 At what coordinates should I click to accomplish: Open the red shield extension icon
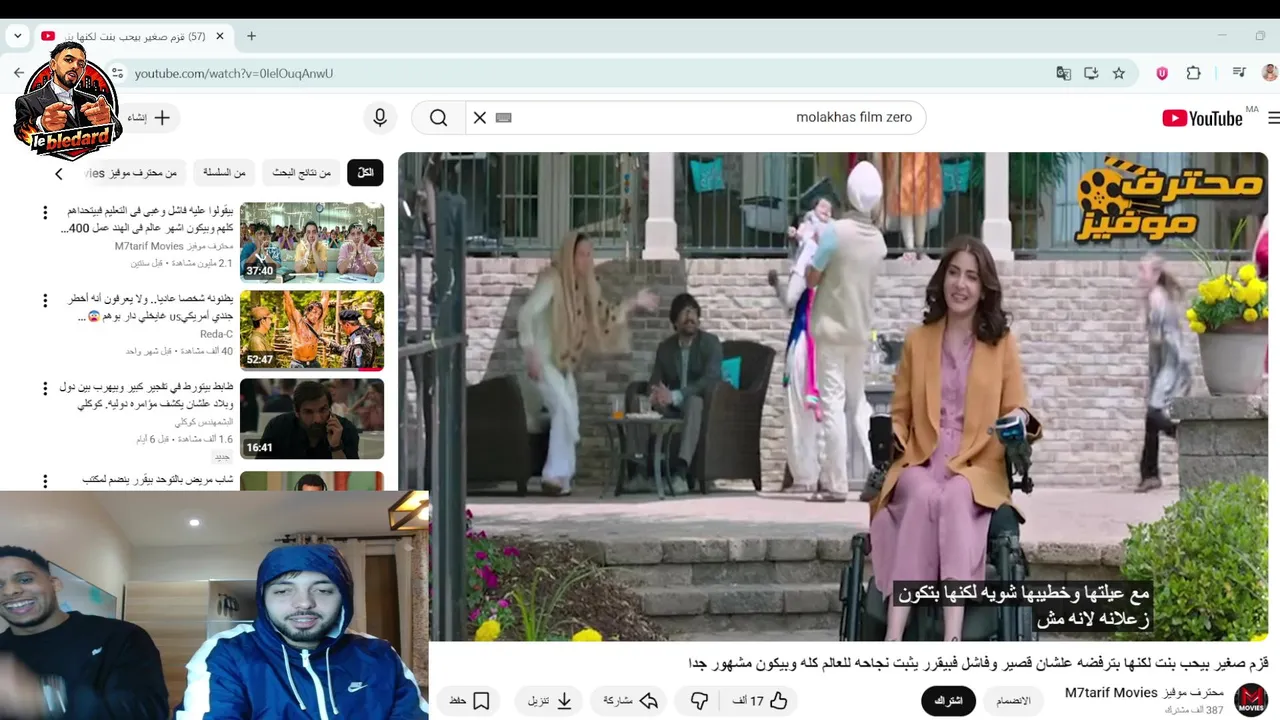point(1162,73)
